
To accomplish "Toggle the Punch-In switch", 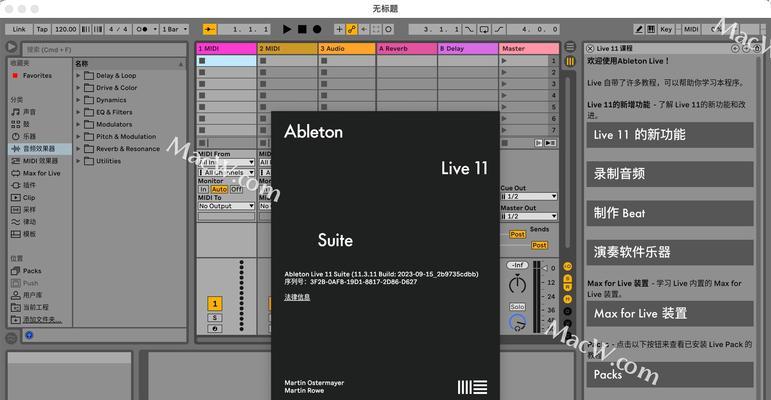I will [x=470, y=30].
